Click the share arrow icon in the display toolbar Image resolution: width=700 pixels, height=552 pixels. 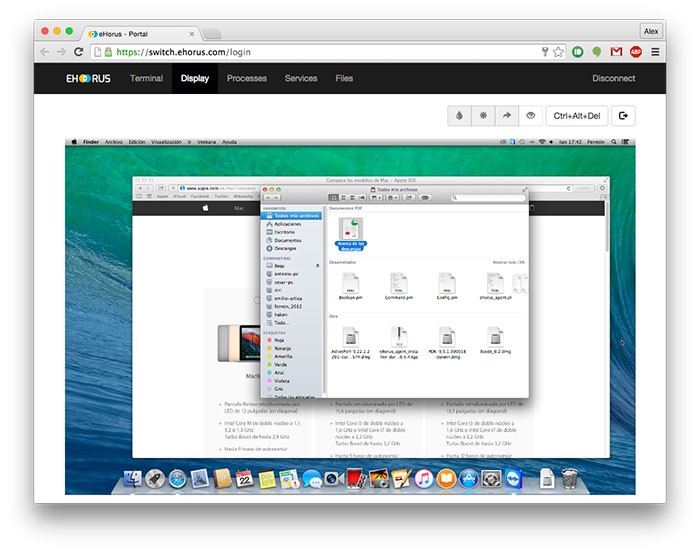click(x=507, y=116)
